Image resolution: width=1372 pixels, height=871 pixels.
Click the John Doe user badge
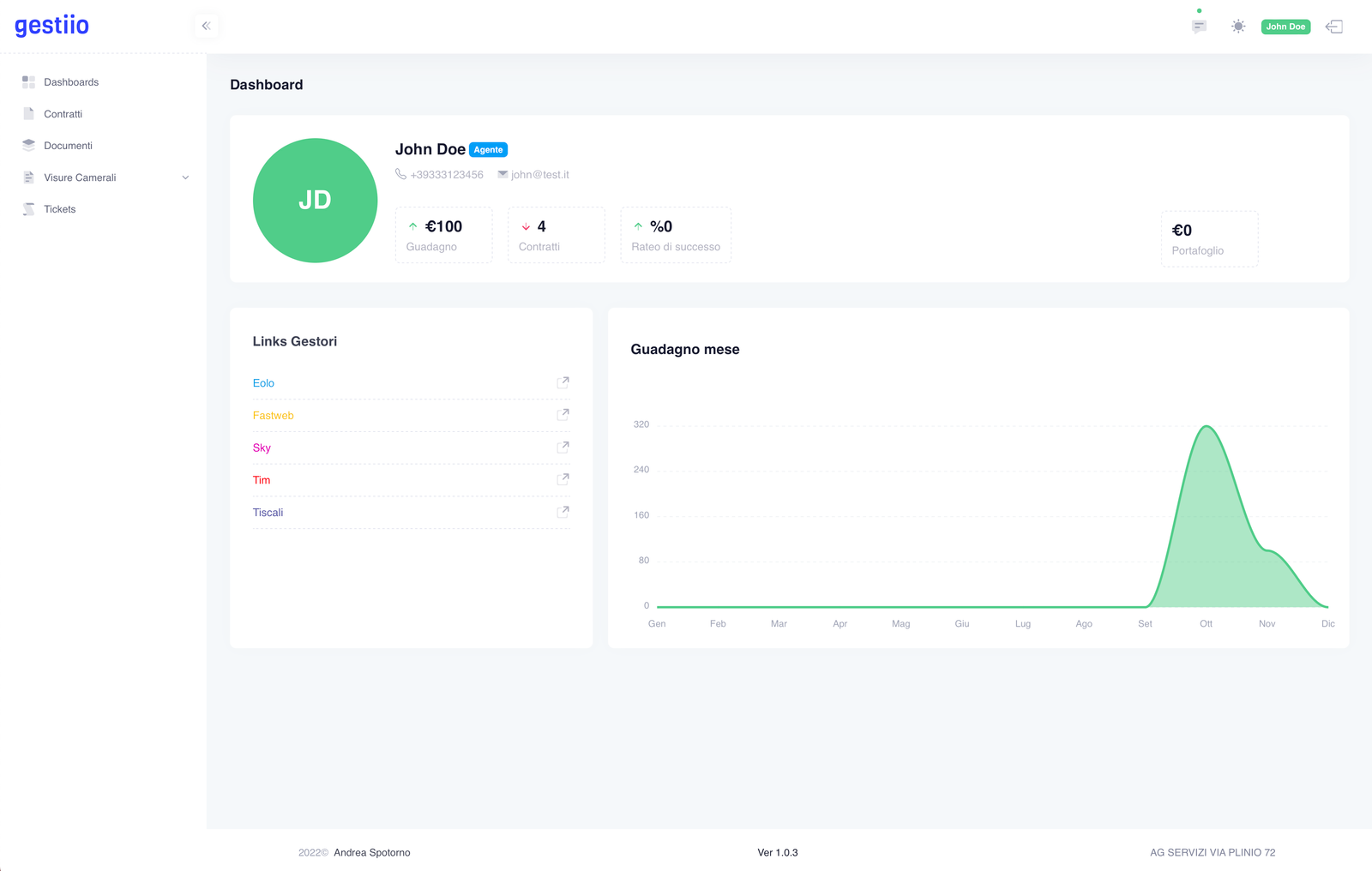pos(1285,27)
